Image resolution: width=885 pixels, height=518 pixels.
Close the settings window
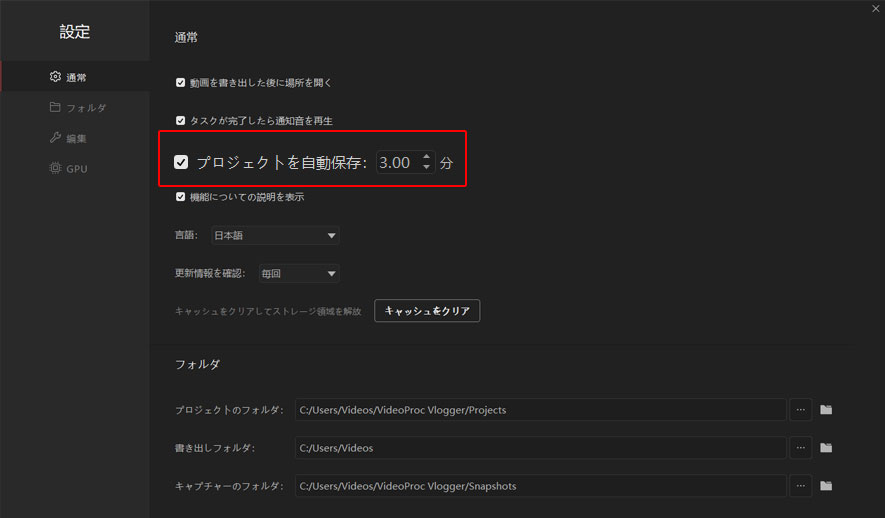point(875,8)
